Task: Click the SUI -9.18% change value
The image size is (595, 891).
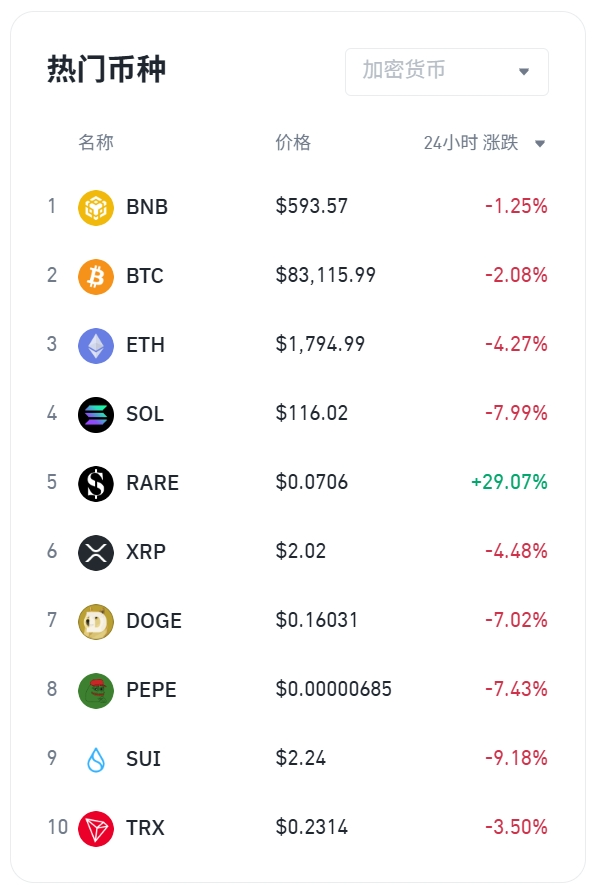Action: [516, 758]
